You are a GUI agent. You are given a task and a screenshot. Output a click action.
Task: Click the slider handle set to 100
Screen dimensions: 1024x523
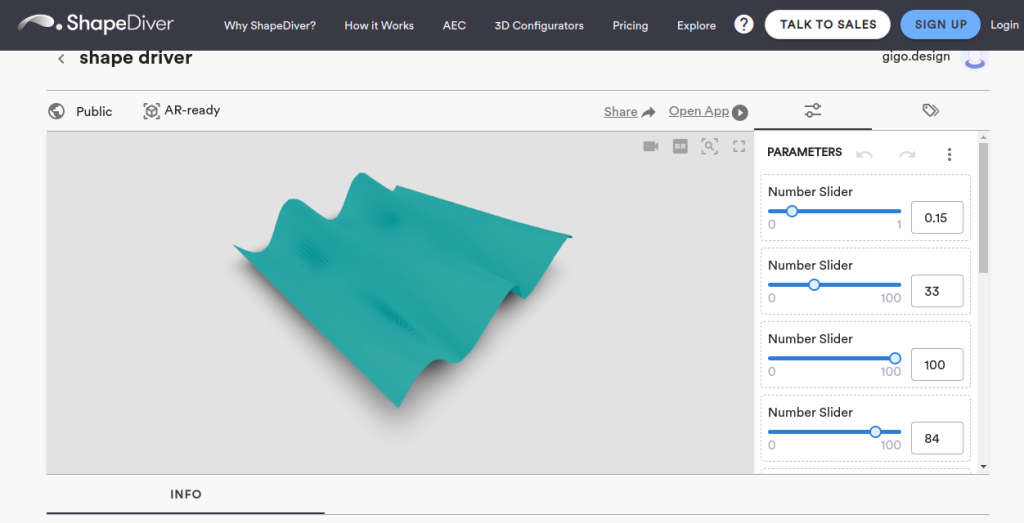coord(895,358)
